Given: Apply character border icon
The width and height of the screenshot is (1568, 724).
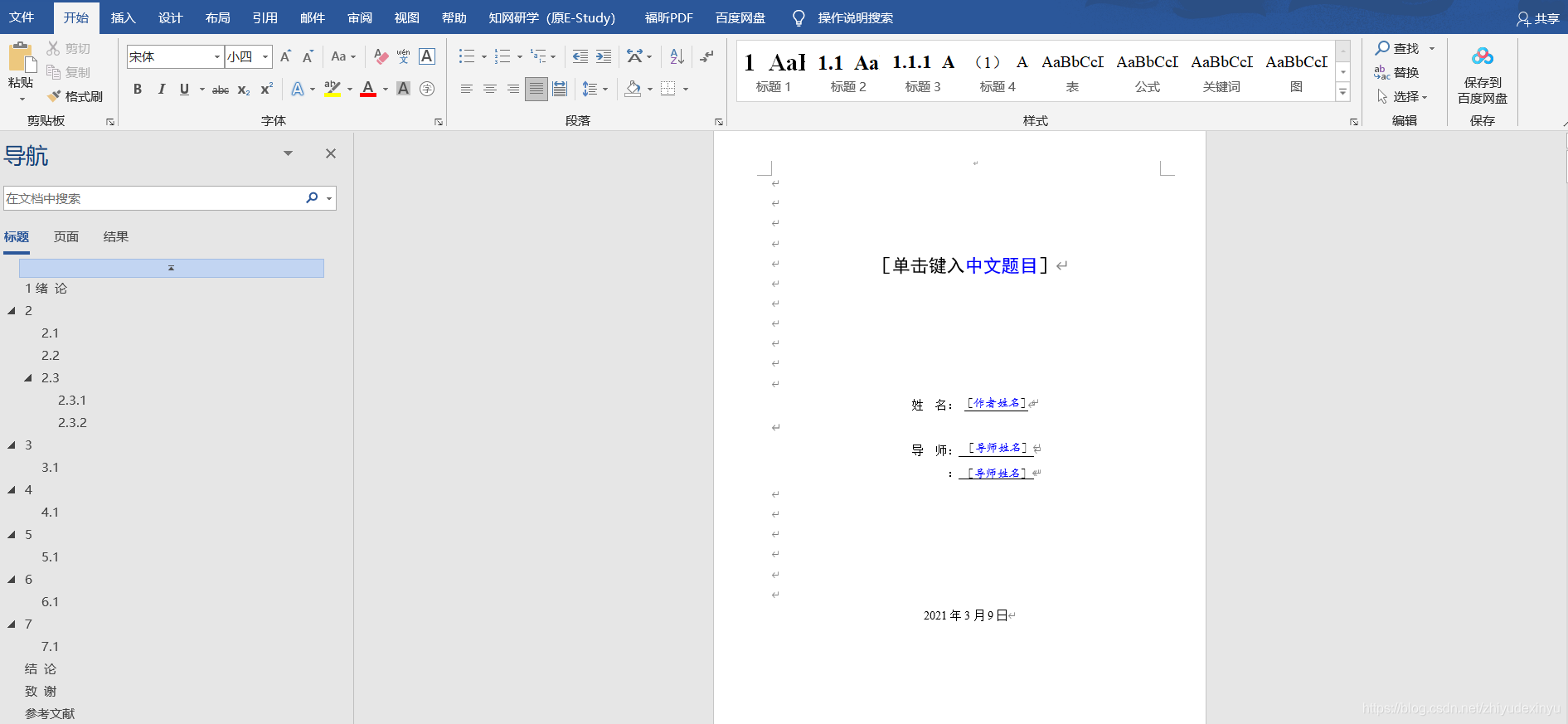Looking at the screenshot, I should tap(427, 56).
